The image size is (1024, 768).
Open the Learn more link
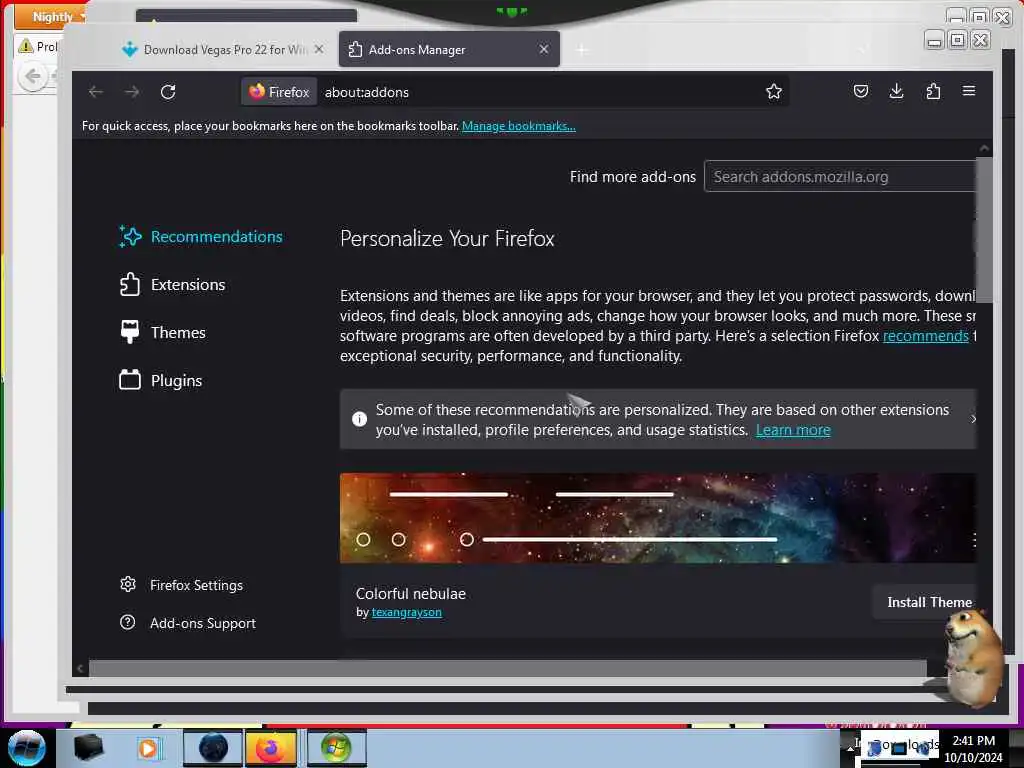(x=793, y=430)
